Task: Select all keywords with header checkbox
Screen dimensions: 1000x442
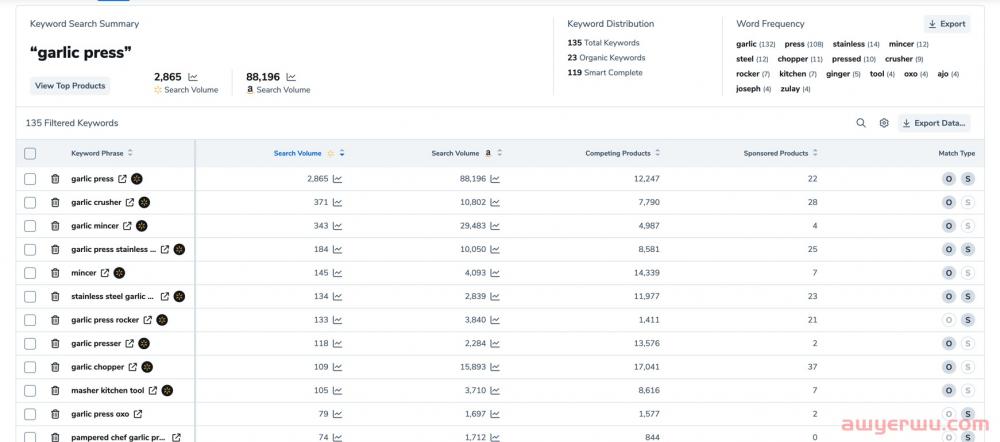Action: click(x=30, y=154)
